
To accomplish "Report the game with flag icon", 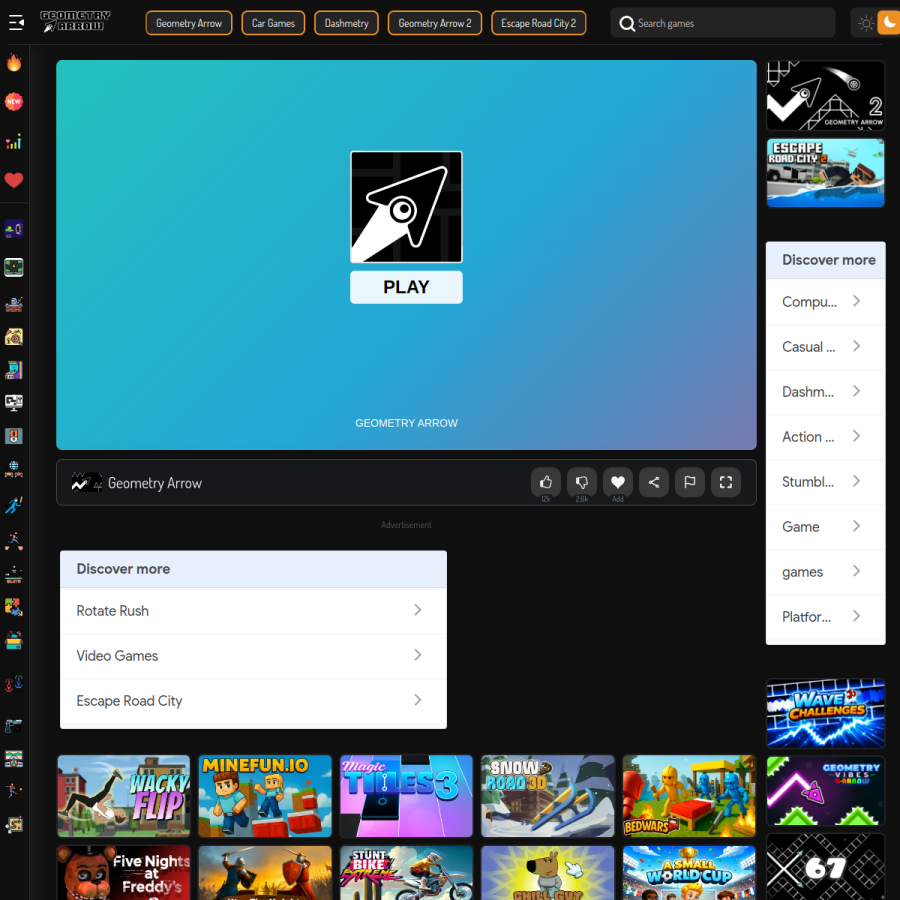I will [x=690, y=482].
